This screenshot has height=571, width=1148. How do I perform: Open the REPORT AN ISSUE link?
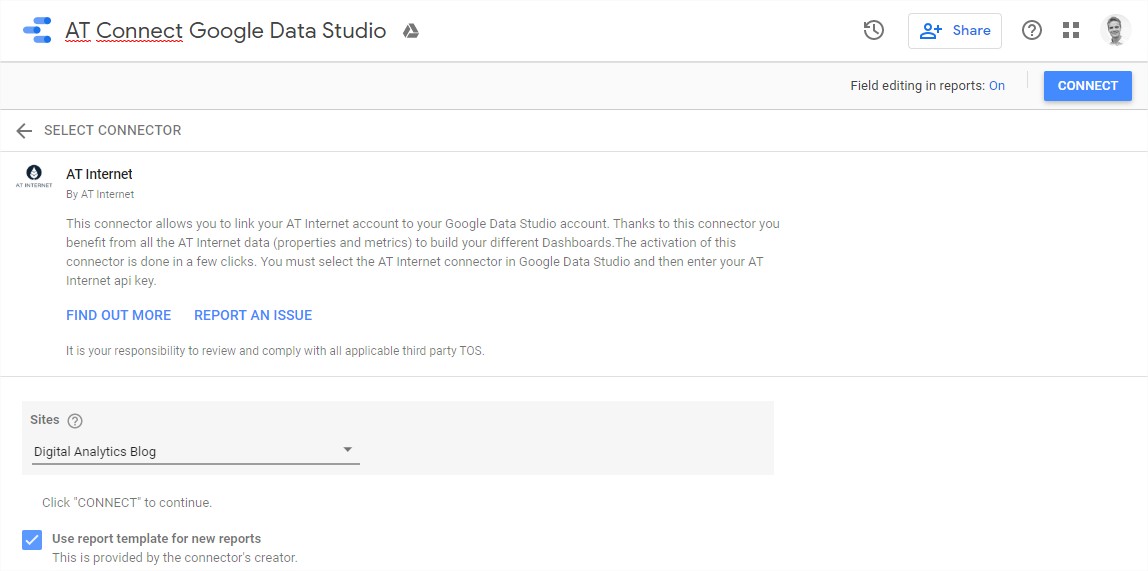[x=253, y=316]
